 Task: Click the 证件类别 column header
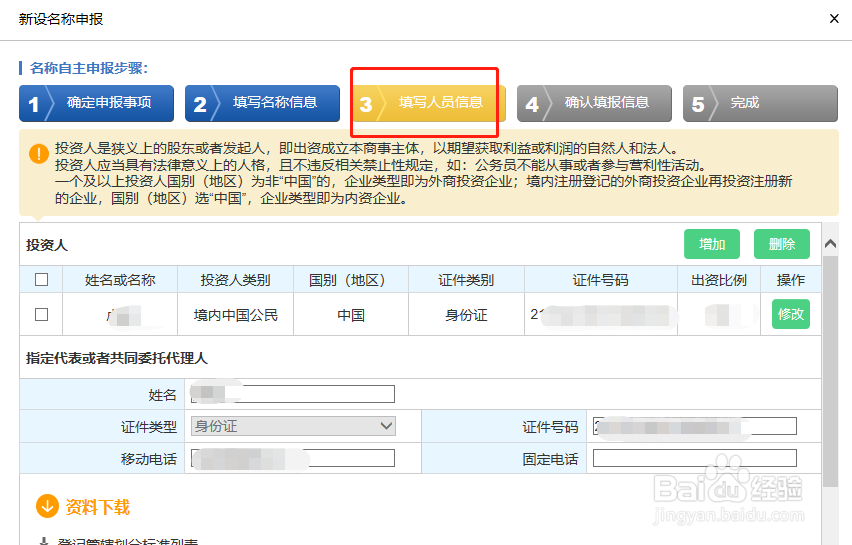click(466, 280)
